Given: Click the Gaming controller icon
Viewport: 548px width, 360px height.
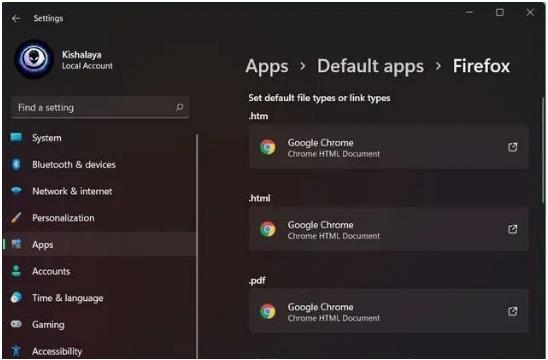Looking at the screenshot, I should pos(16,324).
